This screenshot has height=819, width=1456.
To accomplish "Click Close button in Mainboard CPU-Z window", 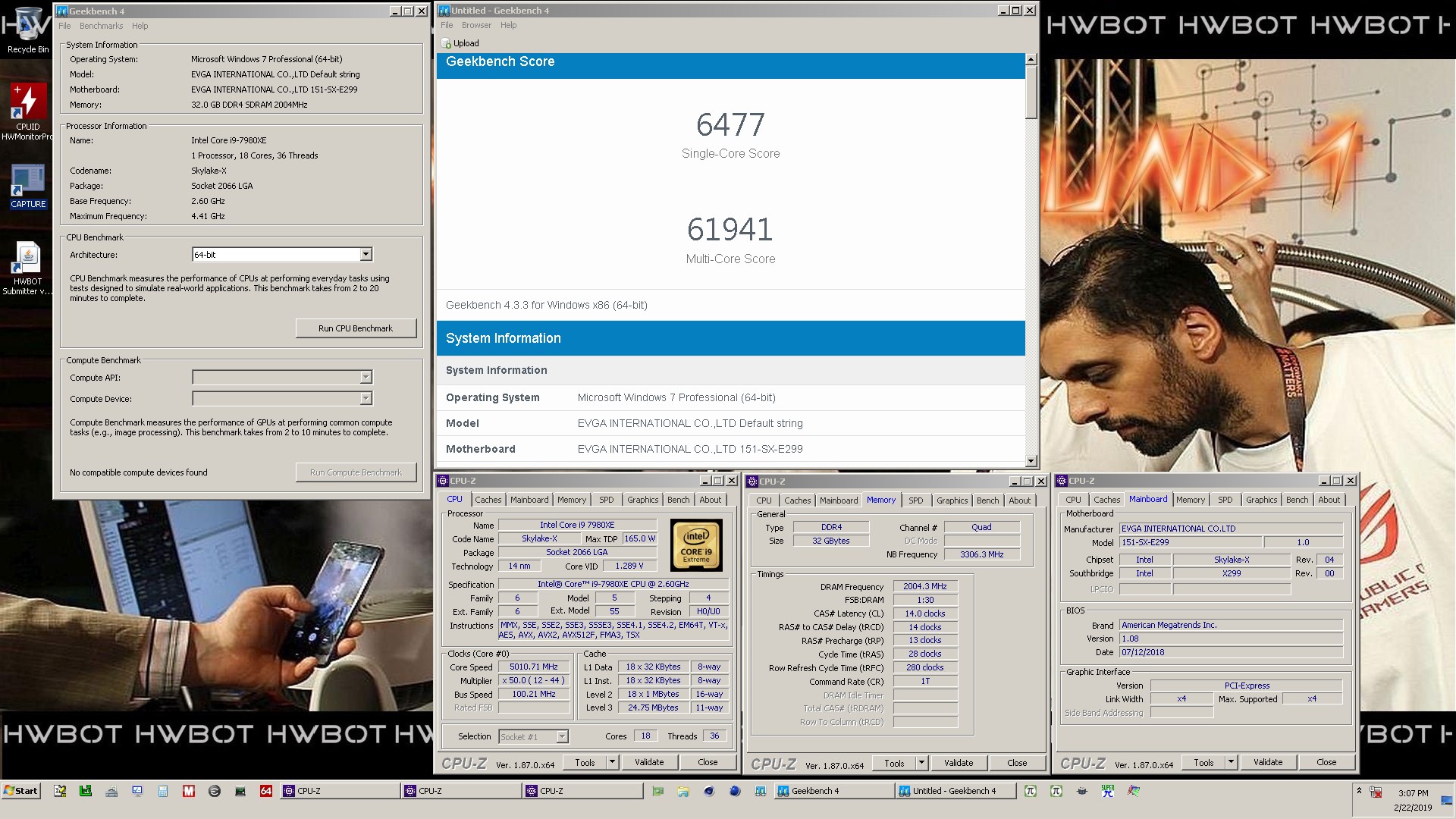I will (x=1326, y=762).
